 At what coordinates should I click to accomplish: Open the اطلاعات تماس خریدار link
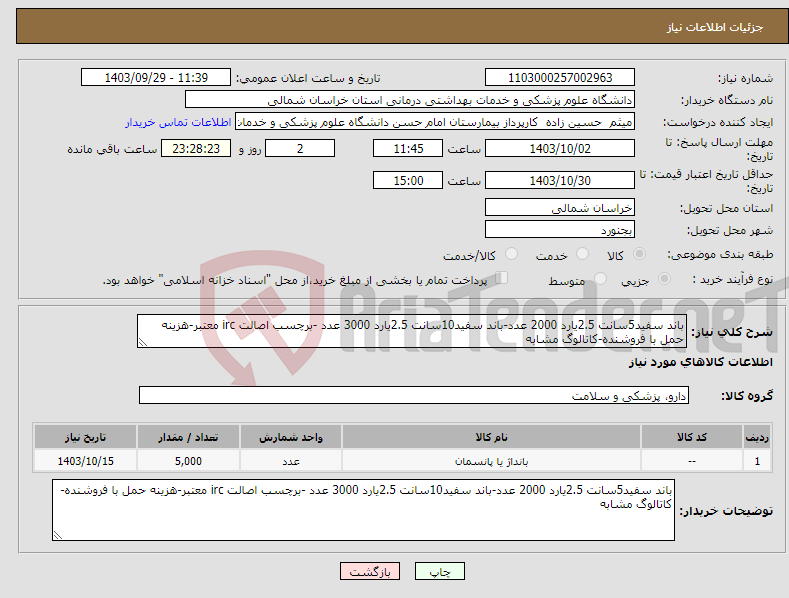coord(178,122)
